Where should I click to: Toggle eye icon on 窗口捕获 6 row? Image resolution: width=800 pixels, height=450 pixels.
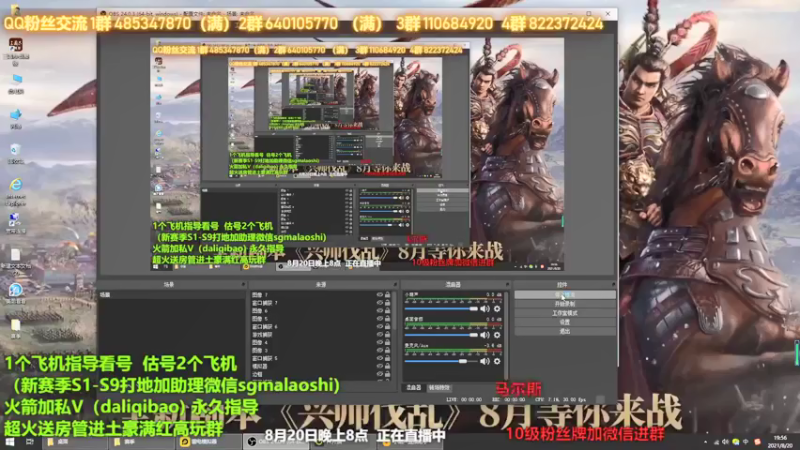[379, 327]
